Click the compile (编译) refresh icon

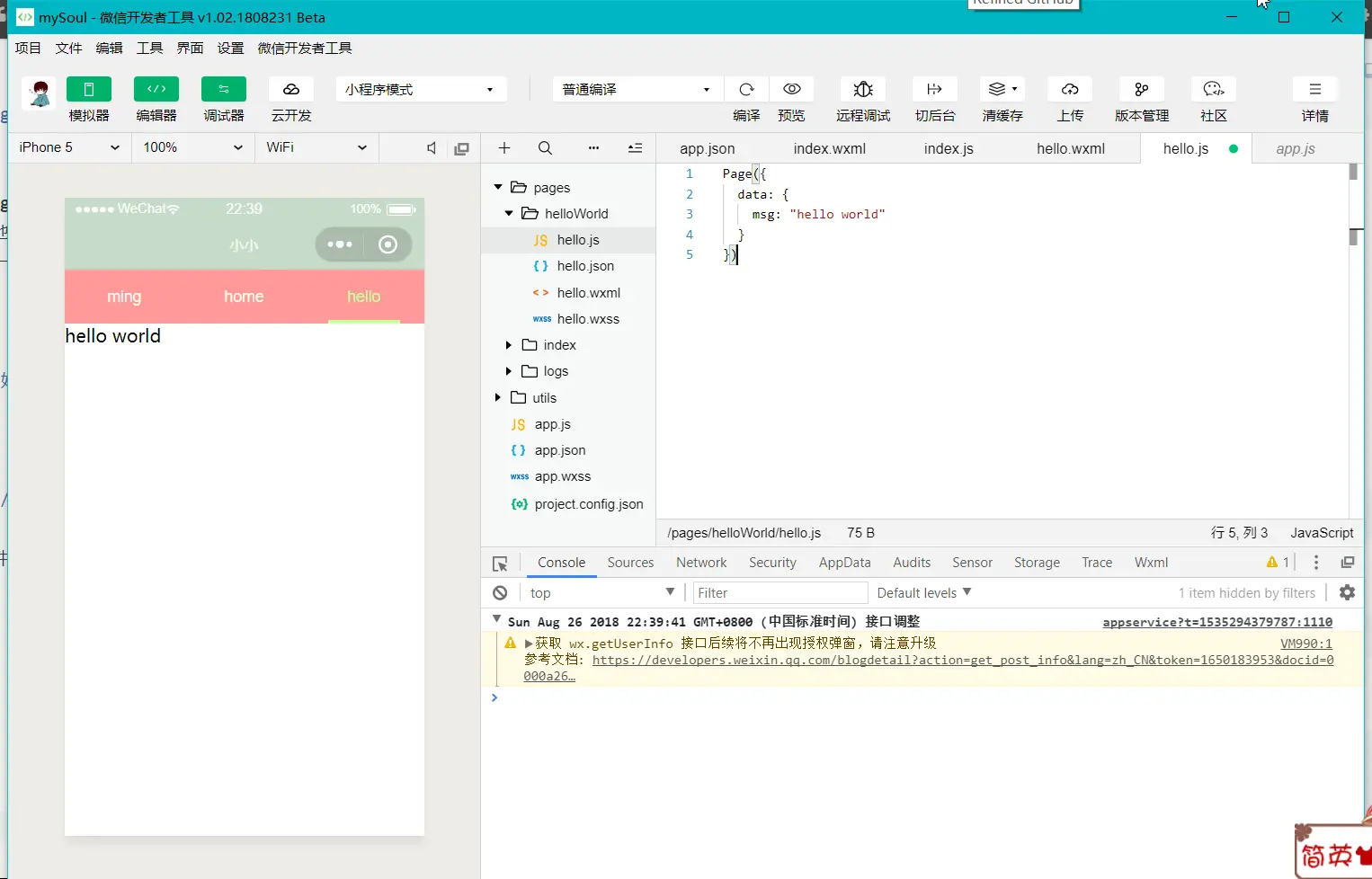[746, 89]
